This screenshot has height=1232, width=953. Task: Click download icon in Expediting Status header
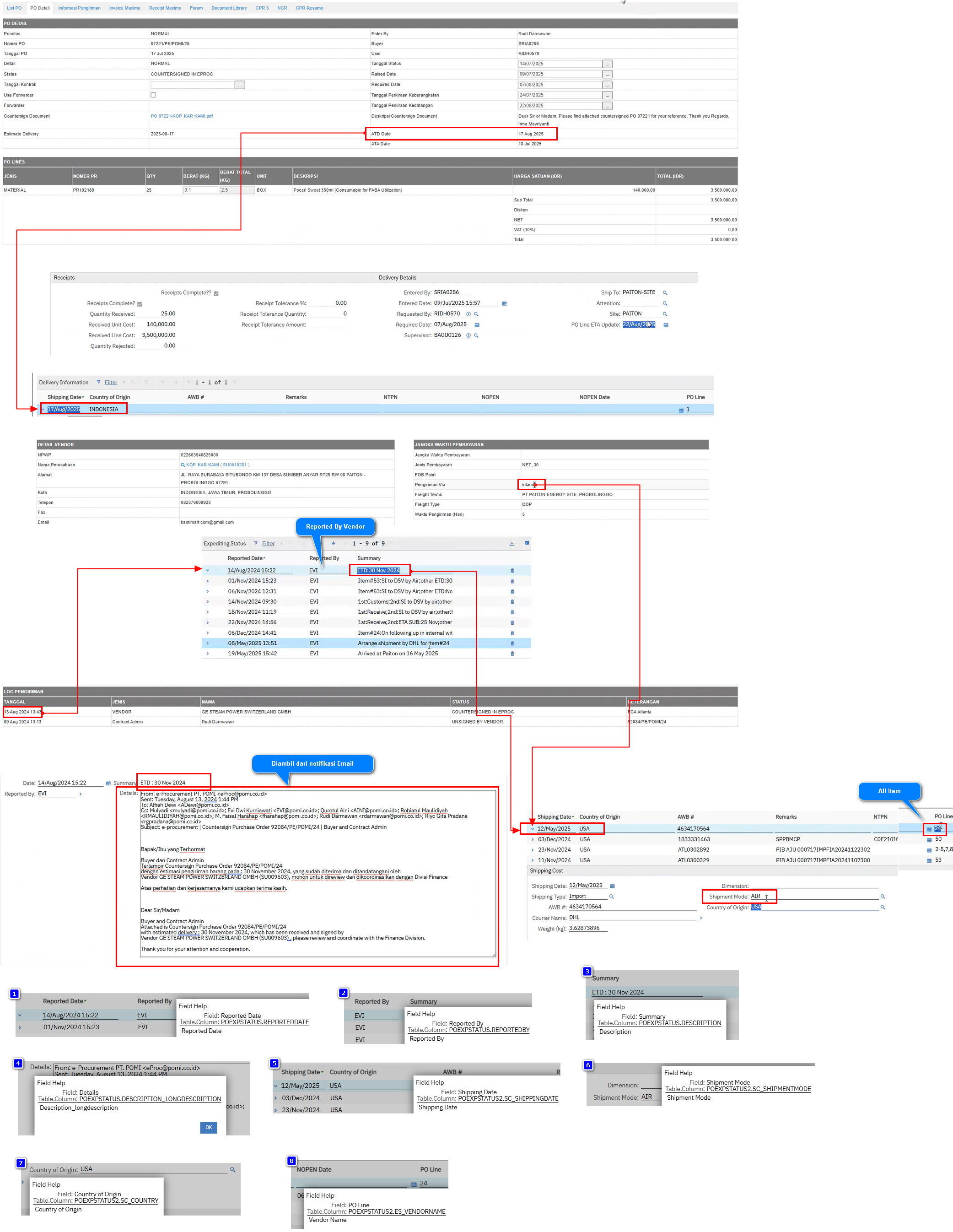(511, 544)
